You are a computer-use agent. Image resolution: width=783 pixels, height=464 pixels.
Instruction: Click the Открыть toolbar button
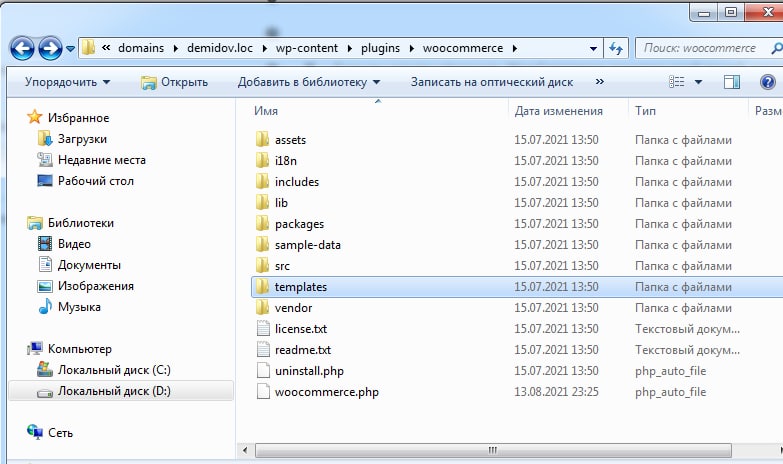(x=174, y=82)
